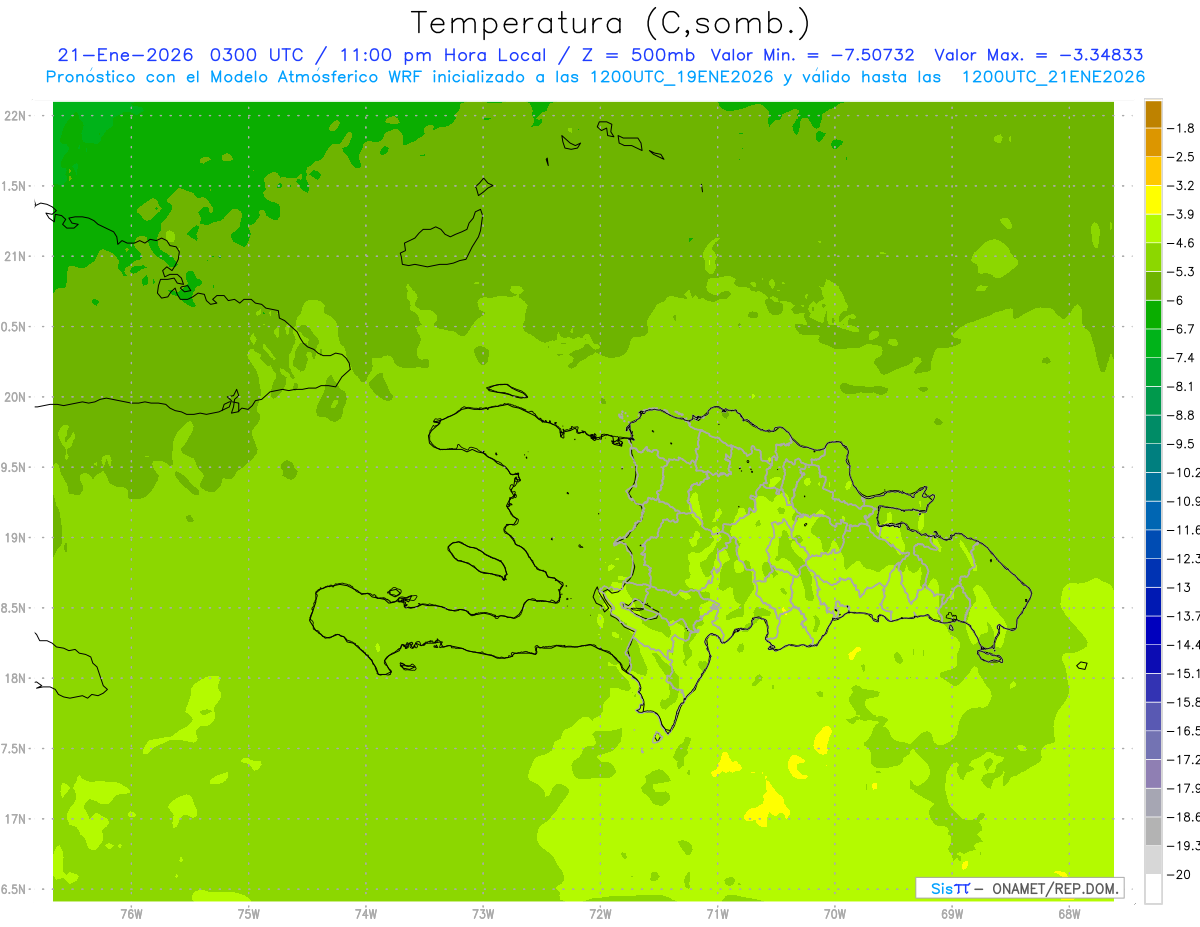Click the "18N" latitude label
This screenshot has height=927, width=1200.
click(17, 678)
